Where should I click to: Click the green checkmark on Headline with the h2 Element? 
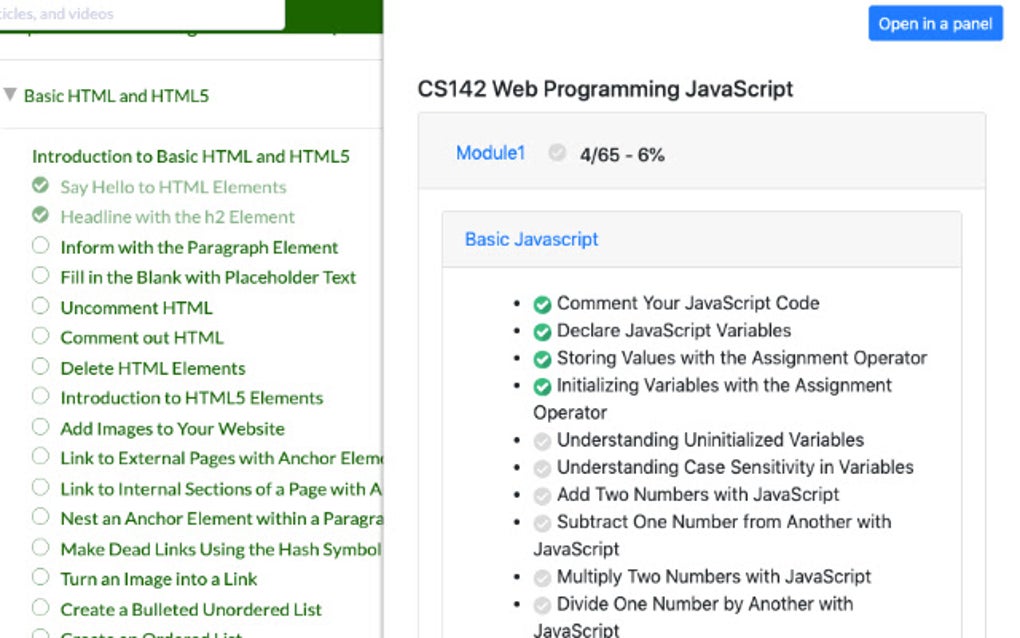pyautogui.click(x=41, y=217)
